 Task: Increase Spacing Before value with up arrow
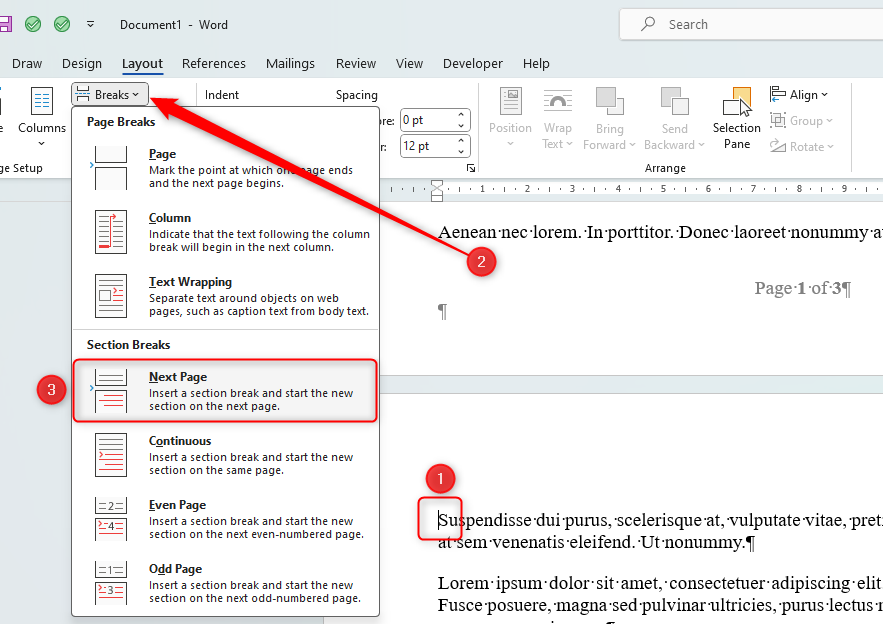(x=461, y=114)
